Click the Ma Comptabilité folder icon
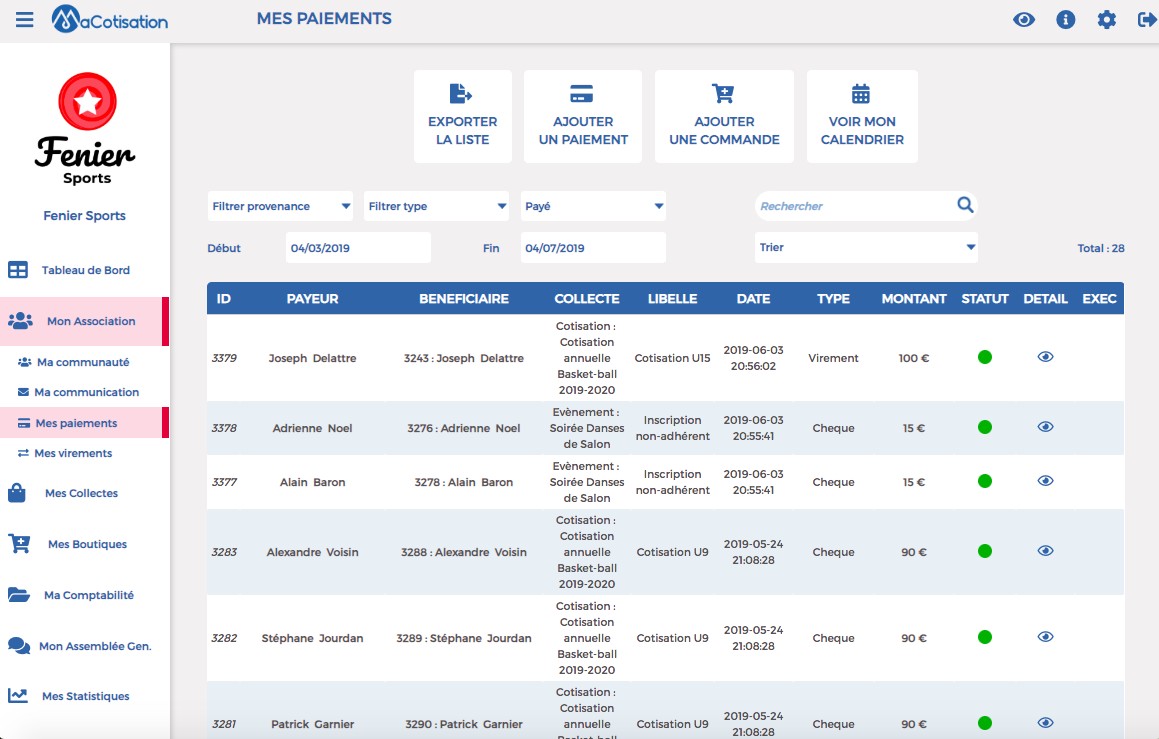 pyautogui.click(x=18, y=595)
